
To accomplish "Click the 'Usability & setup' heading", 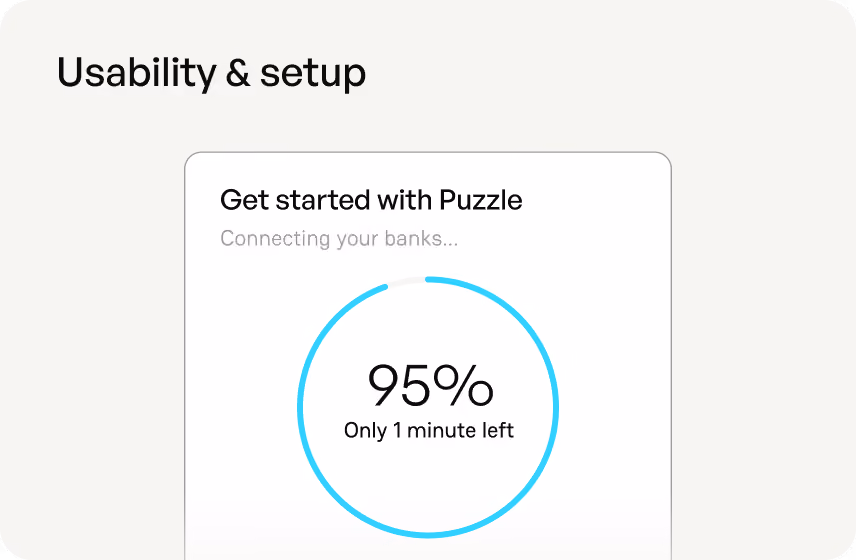I will 211,73.
